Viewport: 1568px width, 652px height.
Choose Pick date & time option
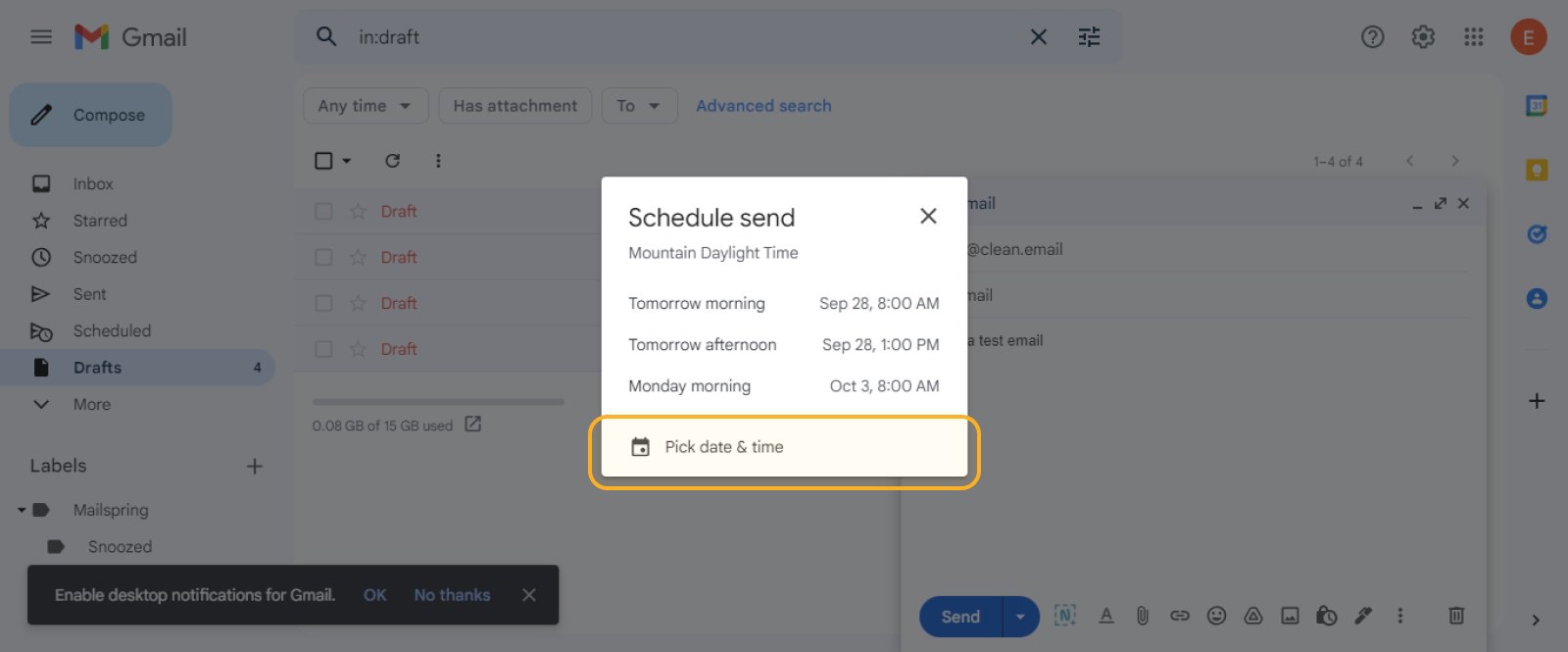pos(723,446)
